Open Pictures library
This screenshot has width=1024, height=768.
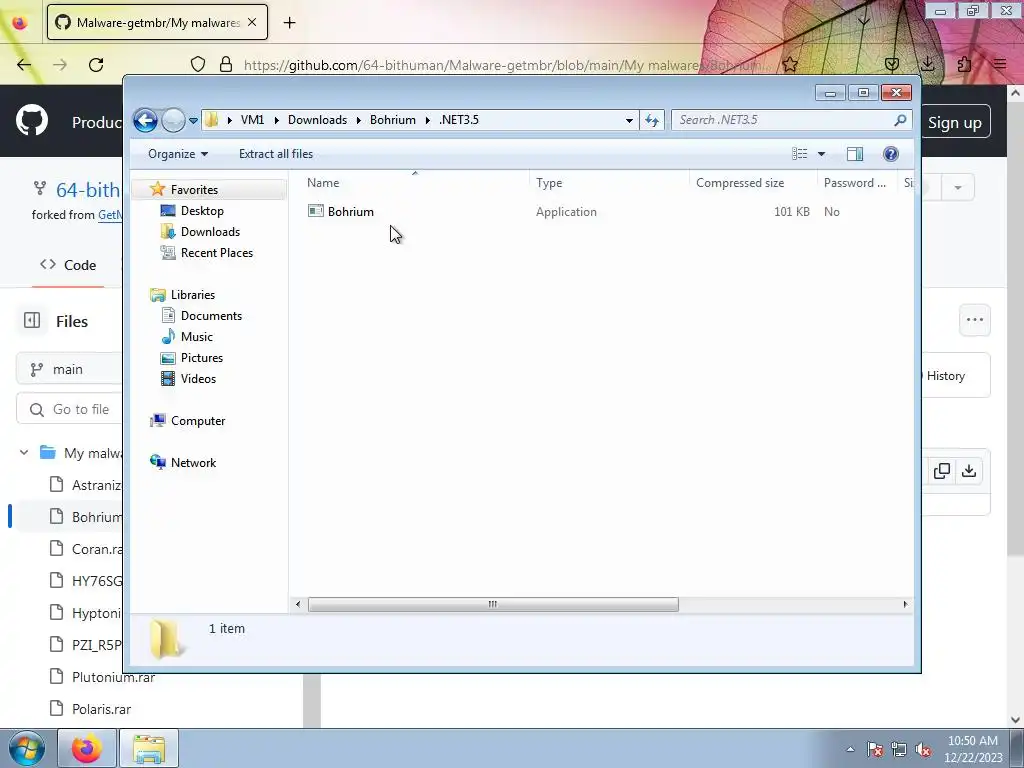pyautogui.click(x=202, y=357)
